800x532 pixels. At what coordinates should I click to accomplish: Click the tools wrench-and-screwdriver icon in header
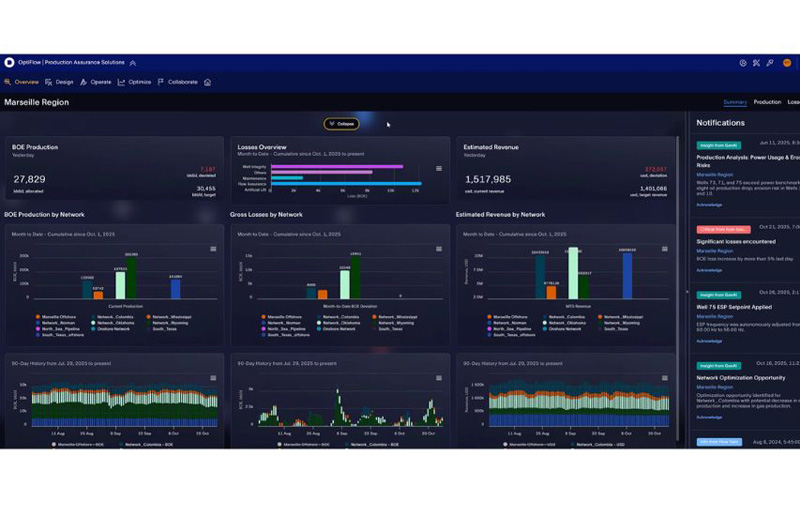click(756, 63)
